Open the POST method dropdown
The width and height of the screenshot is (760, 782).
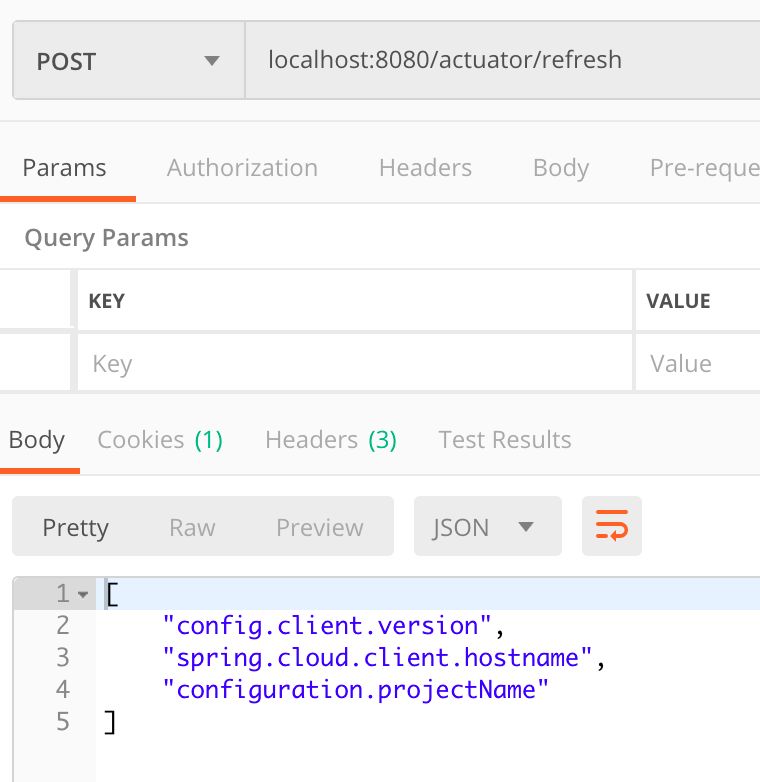click(x=128, y=60)
